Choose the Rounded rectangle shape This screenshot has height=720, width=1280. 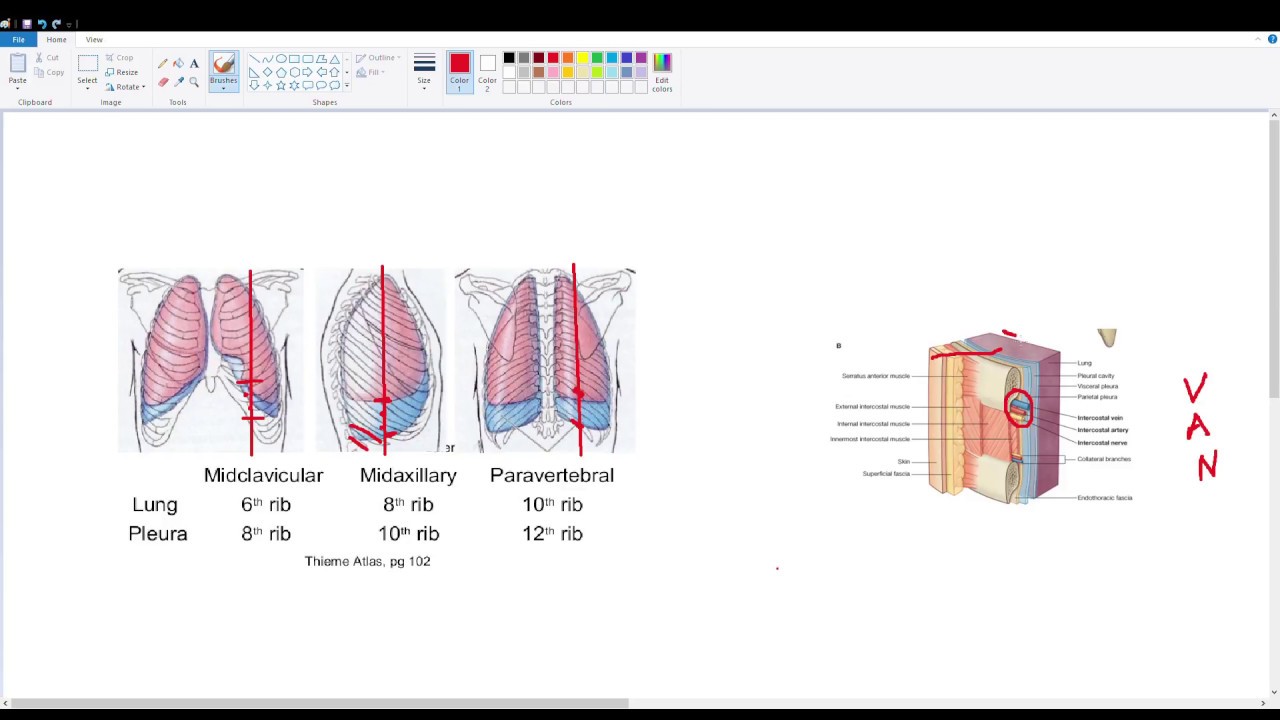[308, 58]
